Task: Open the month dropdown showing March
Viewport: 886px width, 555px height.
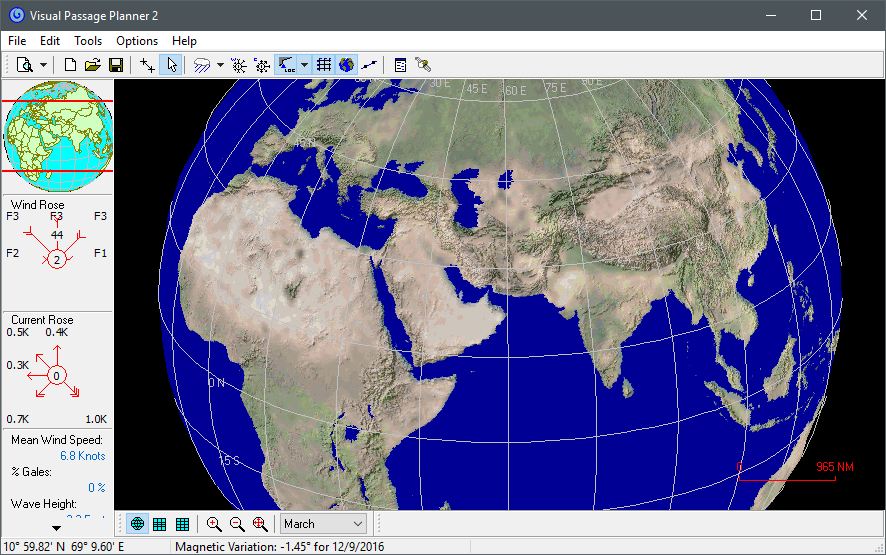Action: coord(324,524)
